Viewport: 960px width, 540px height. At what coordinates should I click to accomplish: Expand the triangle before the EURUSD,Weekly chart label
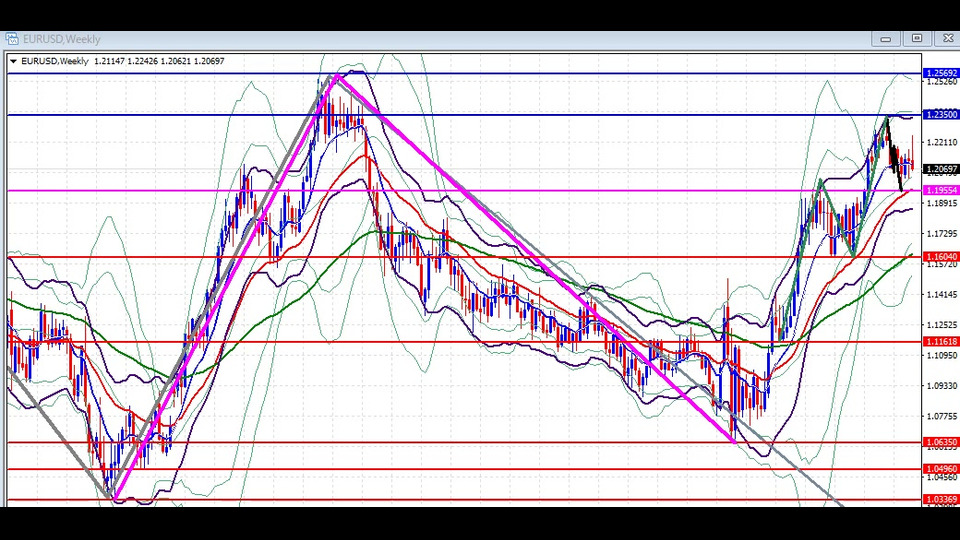pos(13,61)
